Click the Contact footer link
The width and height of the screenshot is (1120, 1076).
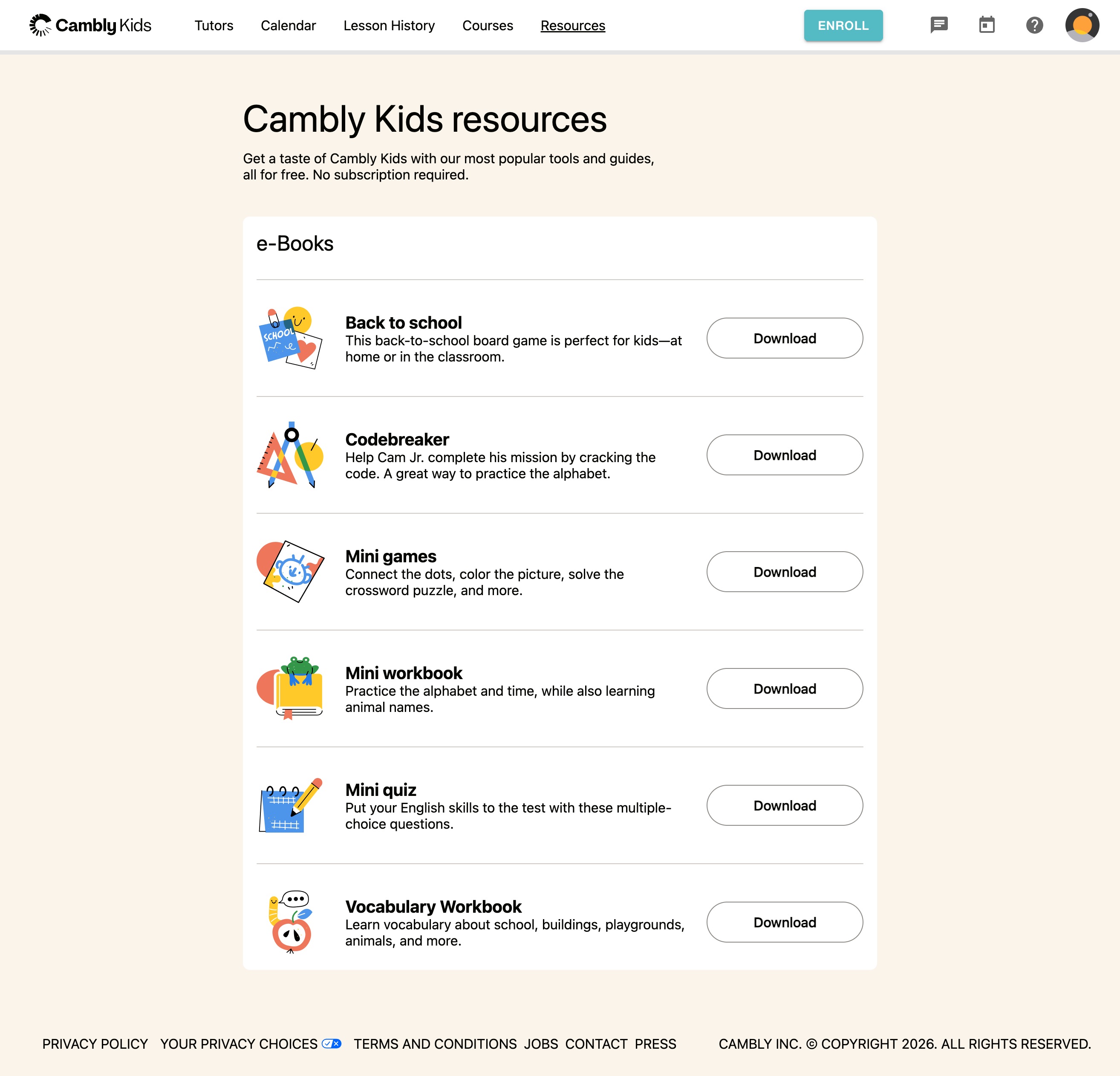(596, 1044)
